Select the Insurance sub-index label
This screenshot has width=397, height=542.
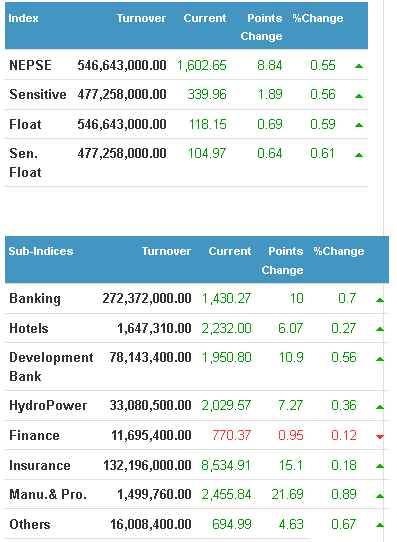[x=40, y=465]
